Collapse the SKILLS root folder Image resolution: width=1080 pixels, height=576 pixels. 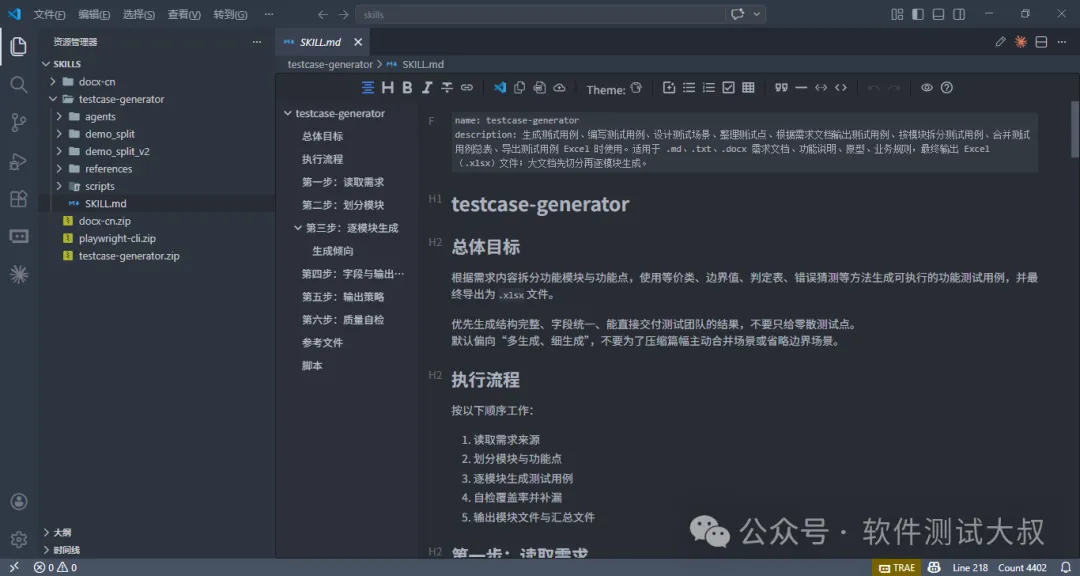pyautogui.click(x=45, y=64)
